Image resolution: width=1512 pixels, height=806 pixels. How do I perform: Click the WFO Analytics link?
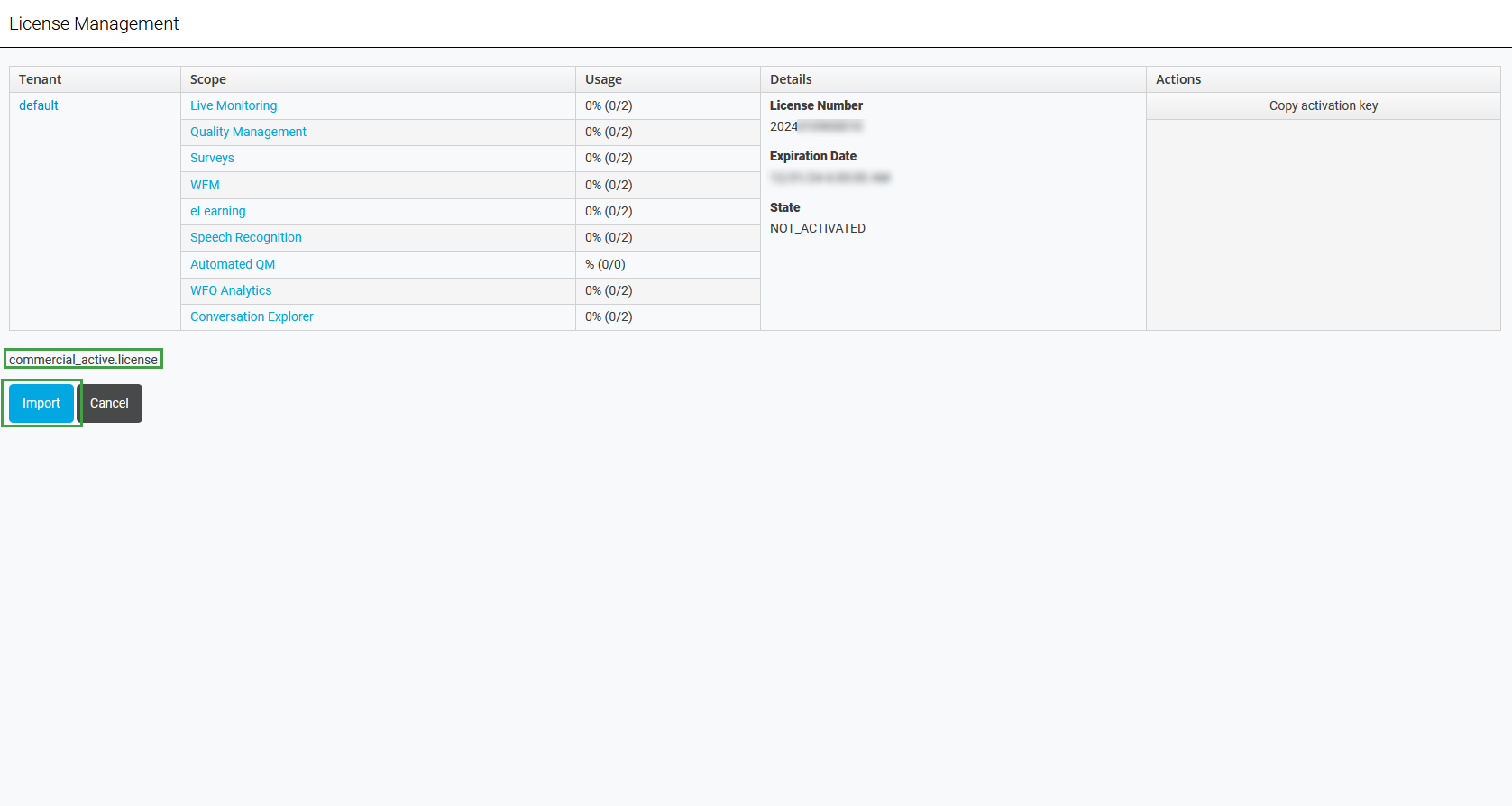pyautogui.click(x=231, y=290)
